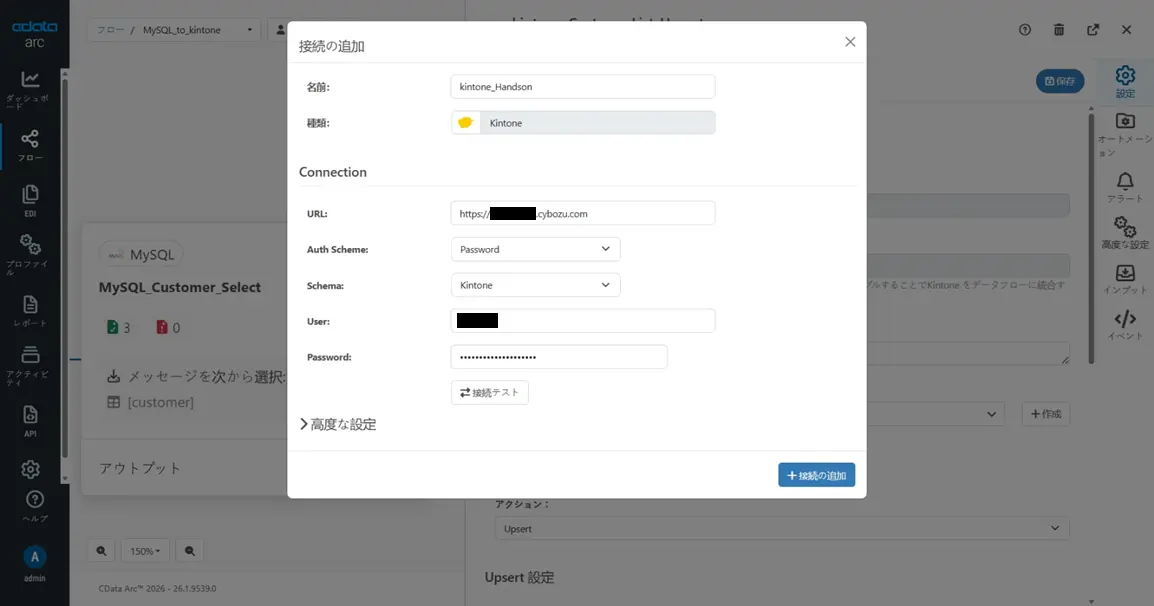
Task: Open the 150% zoom level dropdown
Action: [x=145, y=551]
